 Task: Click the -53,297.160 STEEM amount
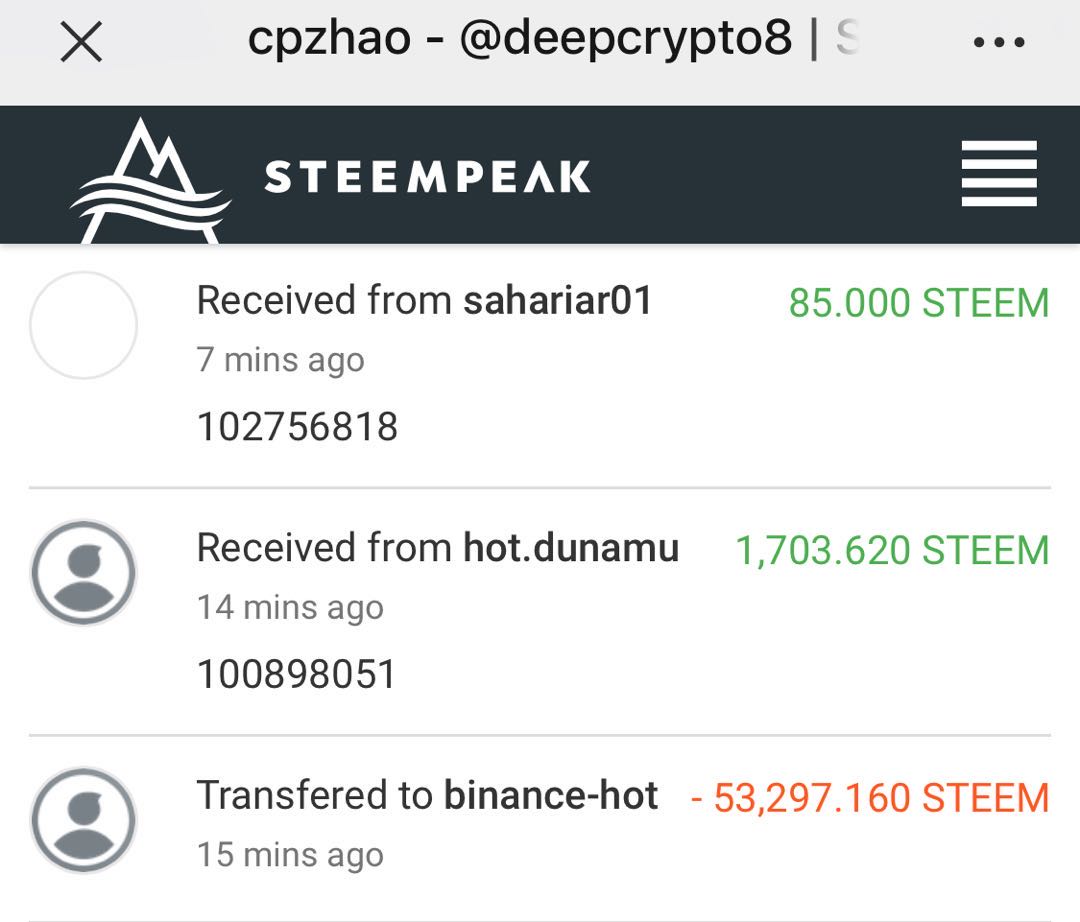pyautogui.click(x=870, y=799)
